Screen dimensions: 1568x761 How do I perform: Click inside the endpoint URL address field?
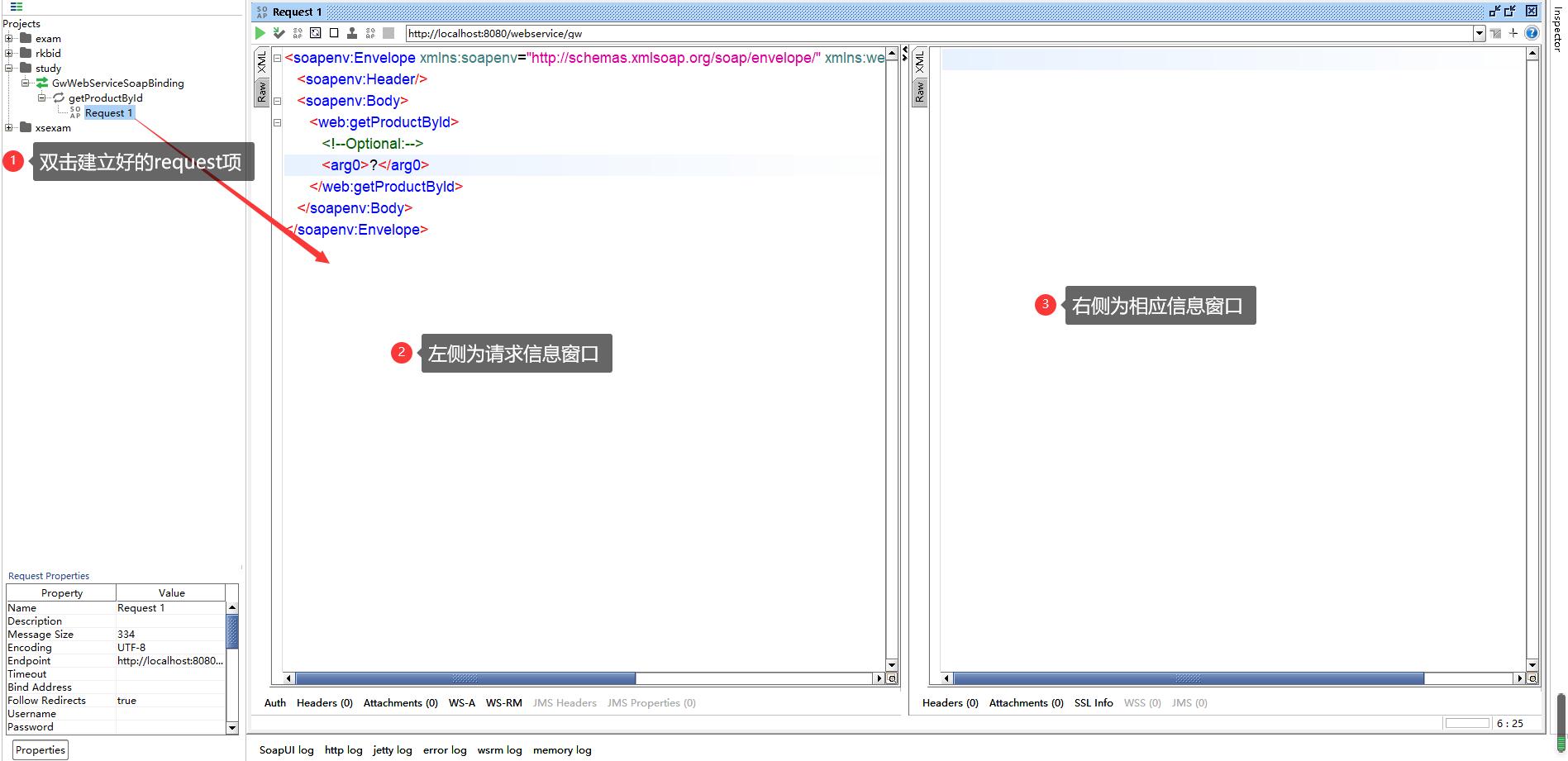[x=579, y=34]
